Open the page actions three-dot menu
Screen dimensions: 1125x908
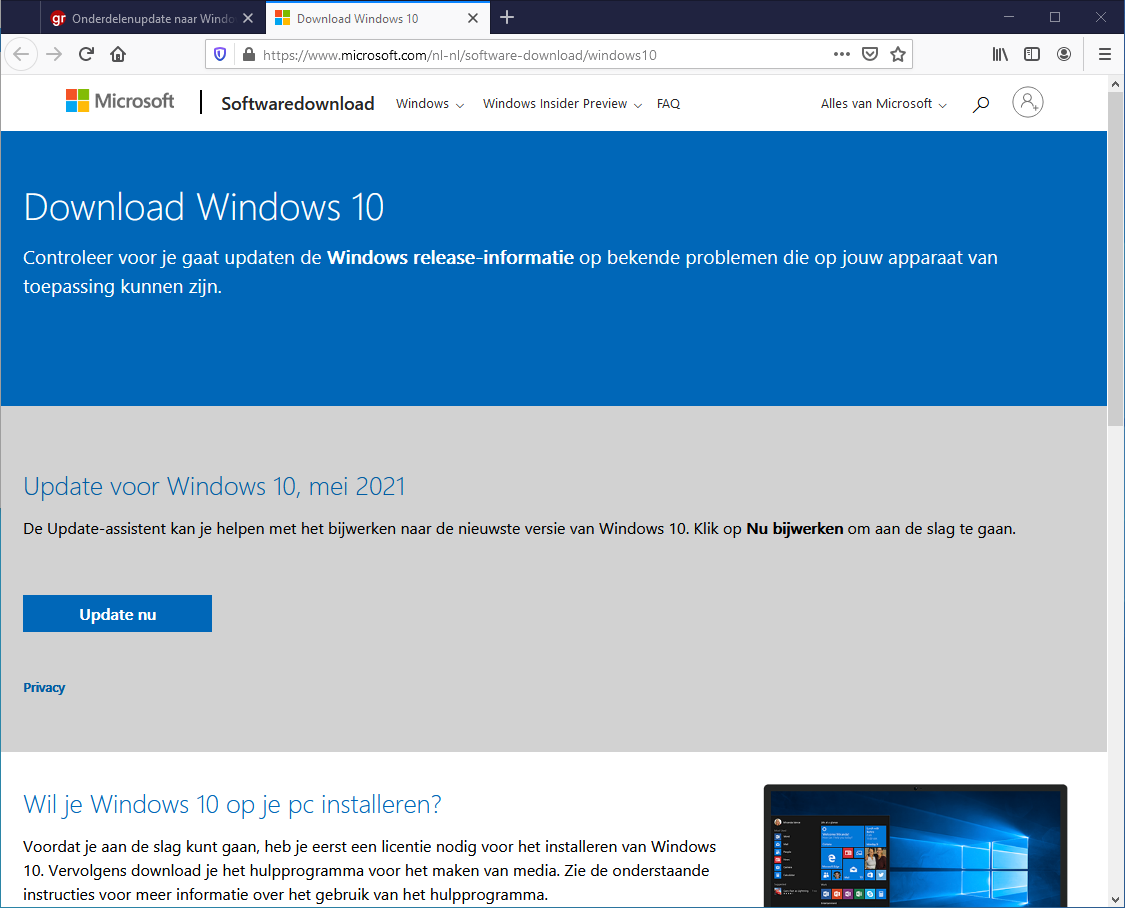click(x=842, y=54)
